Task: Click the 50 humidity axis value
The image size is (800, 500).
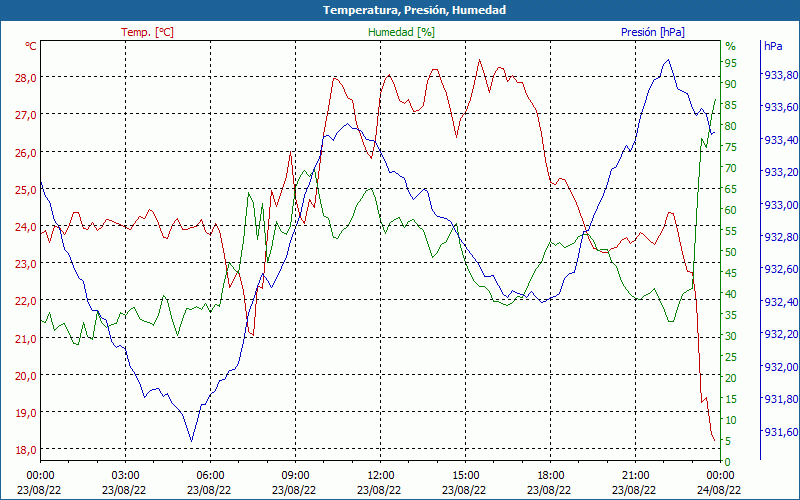Action: point(731,252)
